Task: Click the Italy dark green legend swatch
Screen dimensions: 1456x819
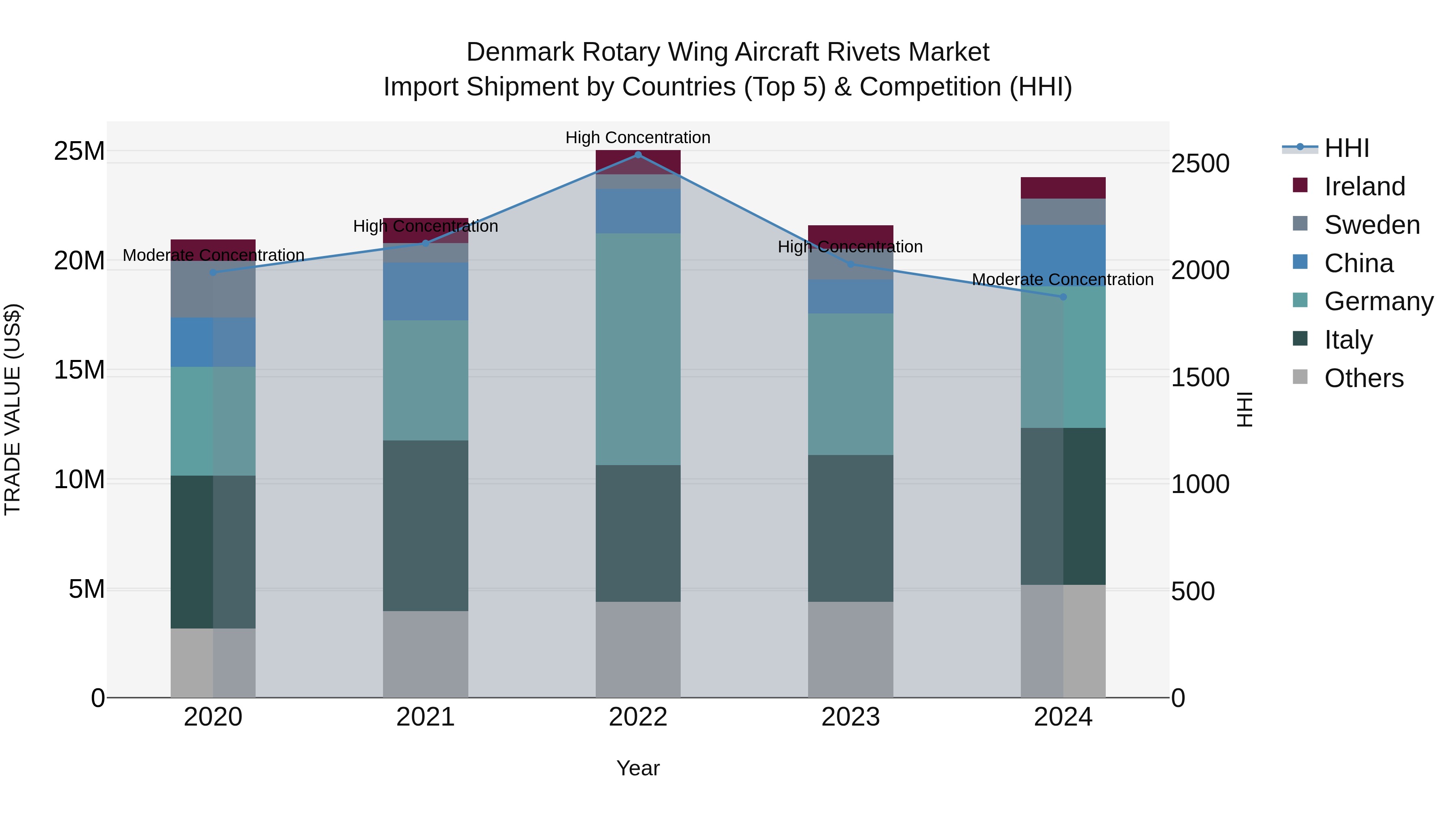Action: (1300, 339)
